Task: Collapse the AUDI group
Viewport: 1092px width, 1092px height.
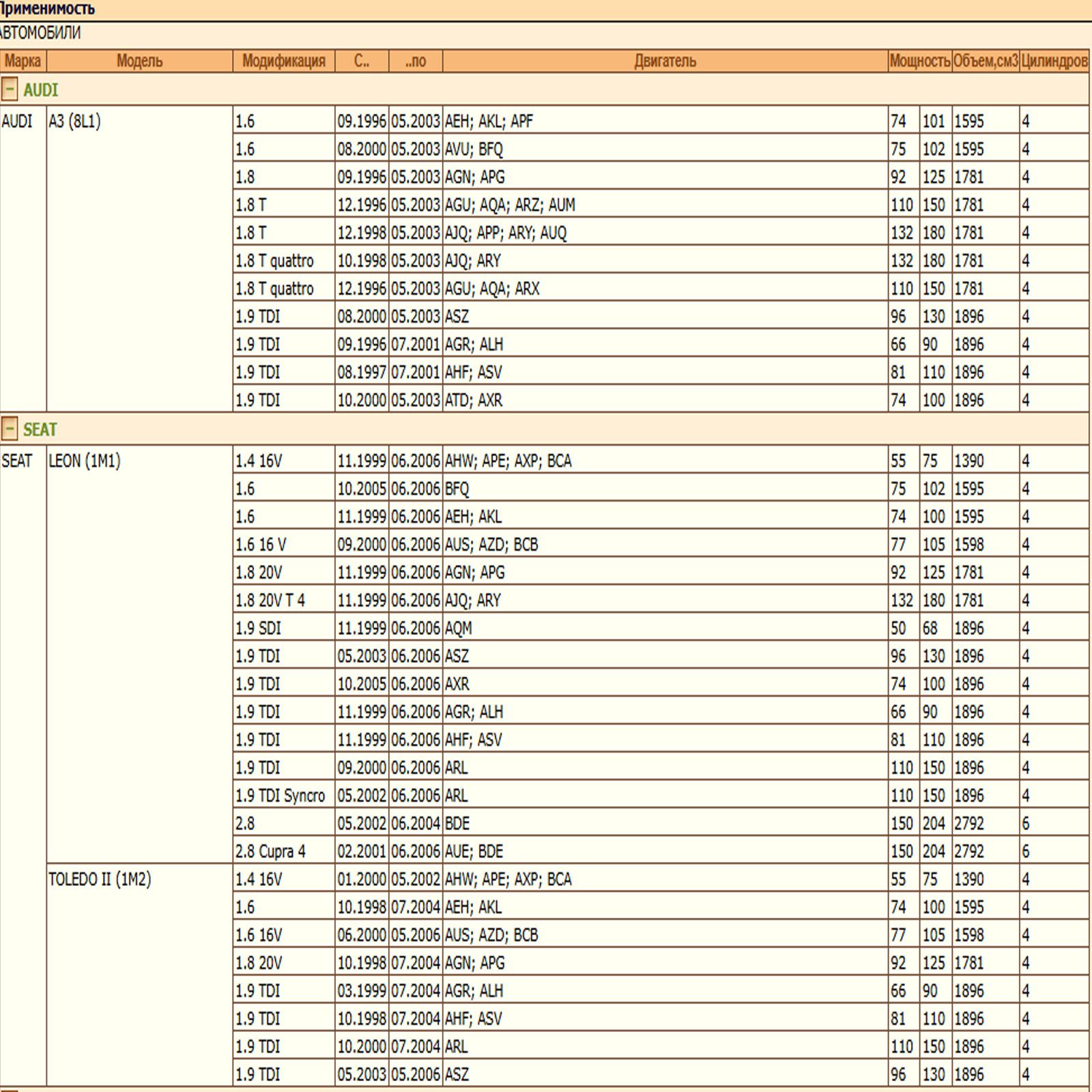Action: [x=10, y=89]
